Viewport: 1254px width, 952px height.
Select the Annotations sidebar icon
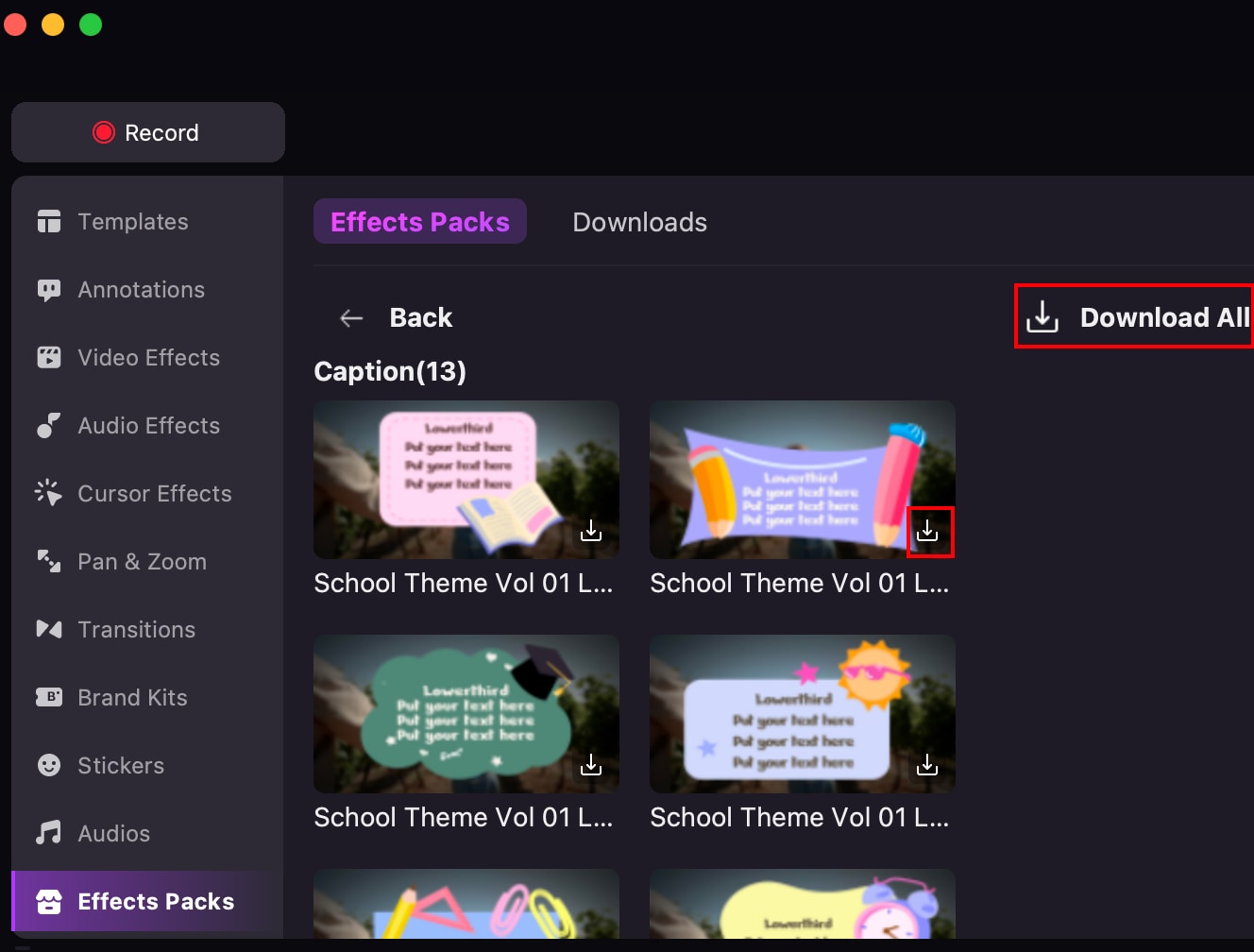point(49,290)
